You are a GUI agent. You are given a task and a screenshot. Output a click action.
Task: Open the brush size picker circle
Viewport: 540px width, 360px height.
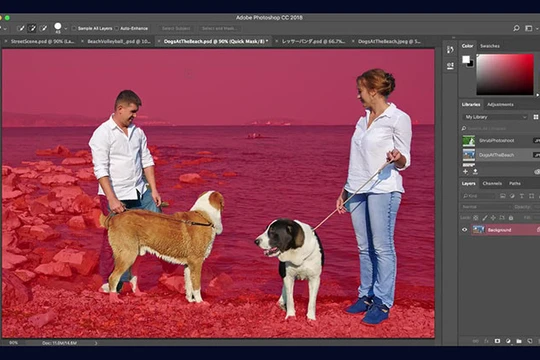point(58,27)
